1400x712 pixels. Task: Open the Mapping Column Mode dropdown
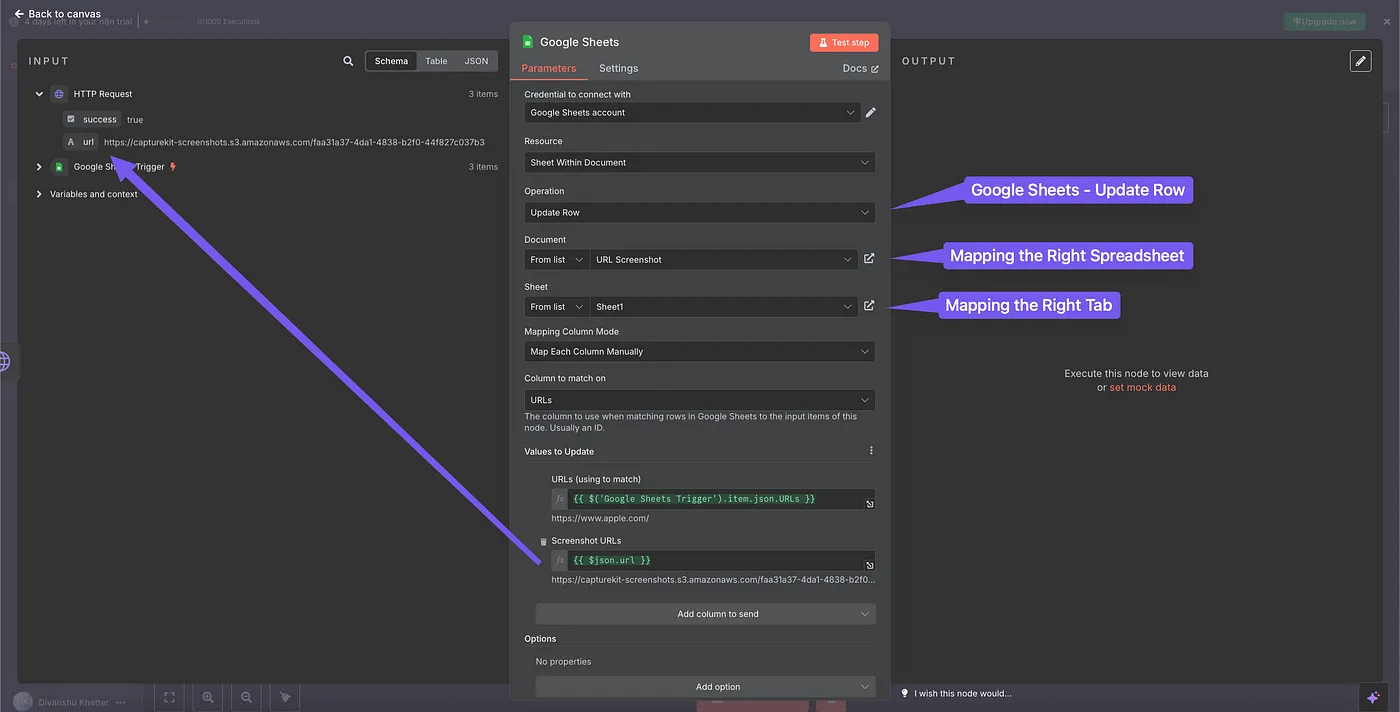[700, 351]
